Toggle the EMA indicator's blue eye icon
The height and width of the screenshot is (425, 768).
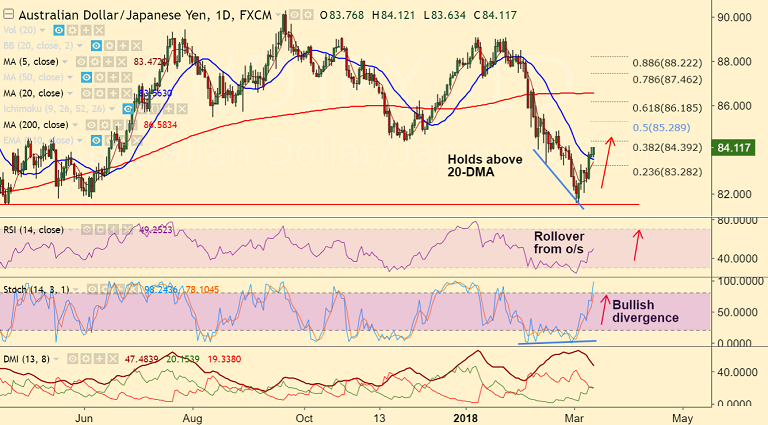point(96,141)
